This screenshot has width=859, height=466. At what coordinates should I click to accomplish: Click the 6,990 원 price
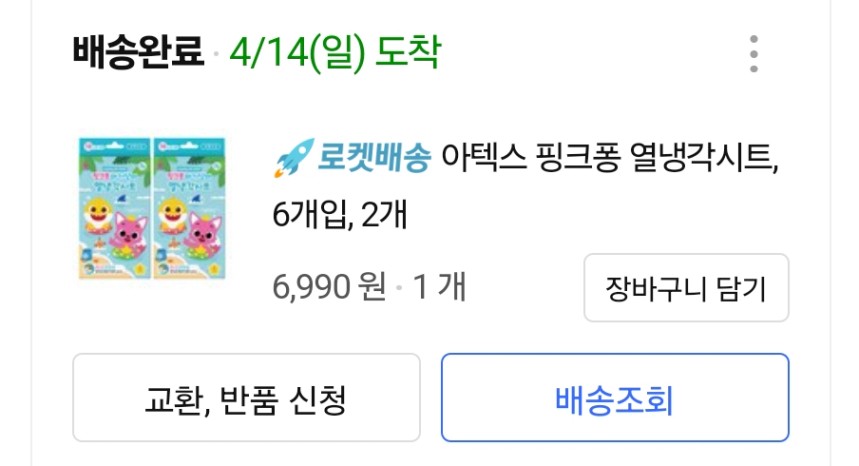click(329, 288)
